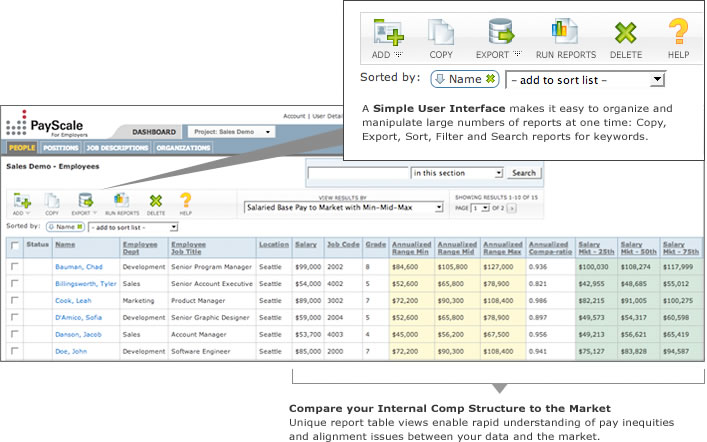
Task: Sort by the Job Code column header
Action: click(x=343, y=244)
